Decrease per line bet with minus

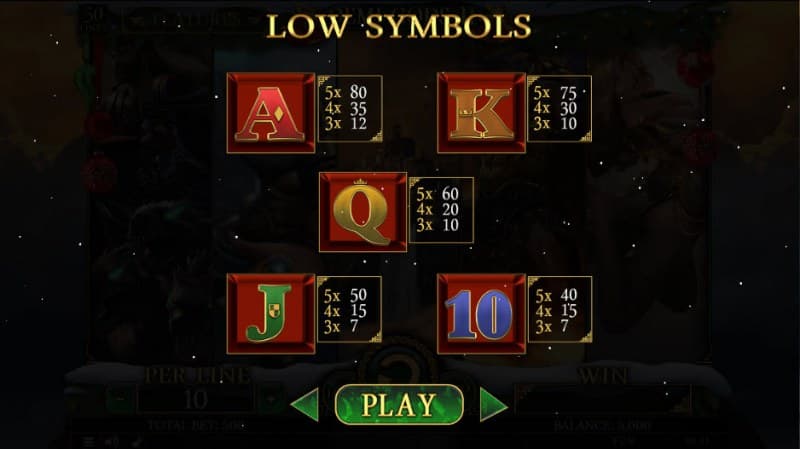120,400
